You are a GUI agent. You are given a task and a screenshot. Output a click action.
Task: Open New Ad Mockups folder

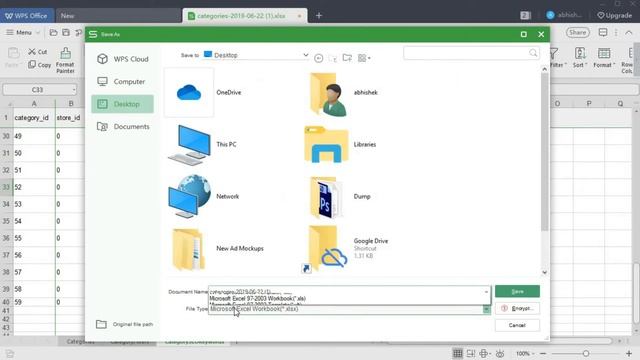[x=188, y=249]
